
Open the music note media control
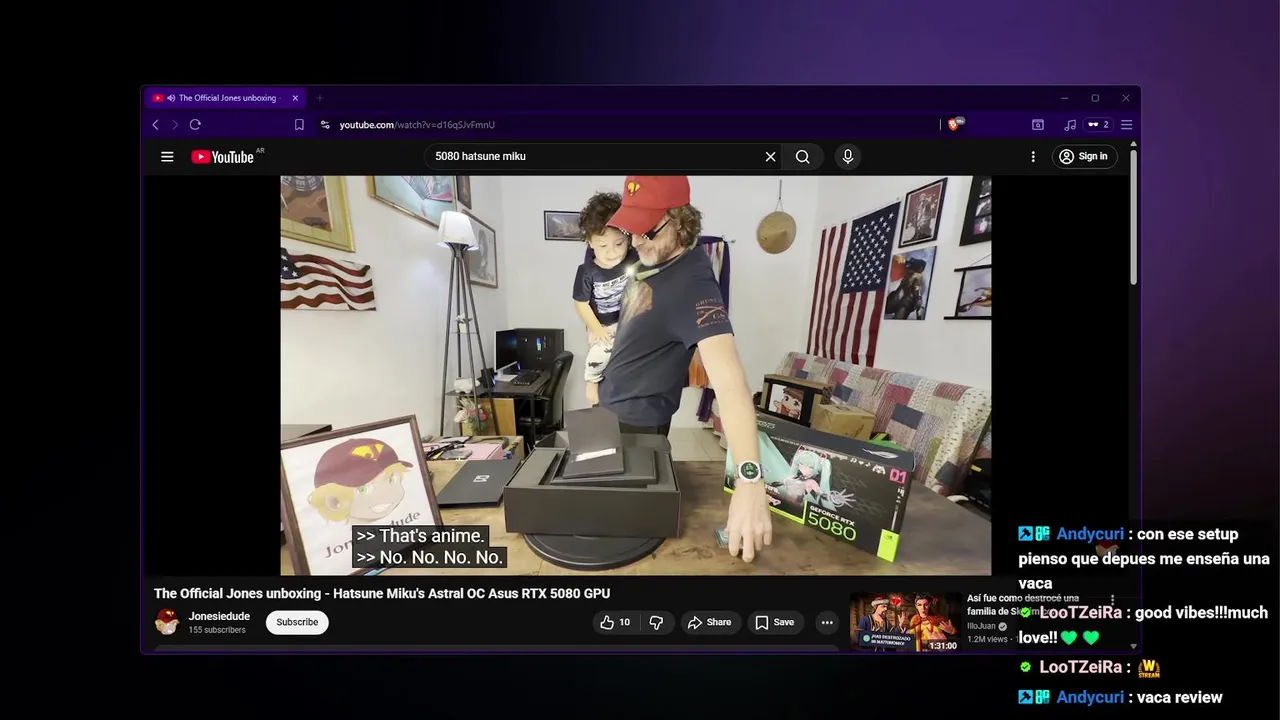click(1070, 125)
